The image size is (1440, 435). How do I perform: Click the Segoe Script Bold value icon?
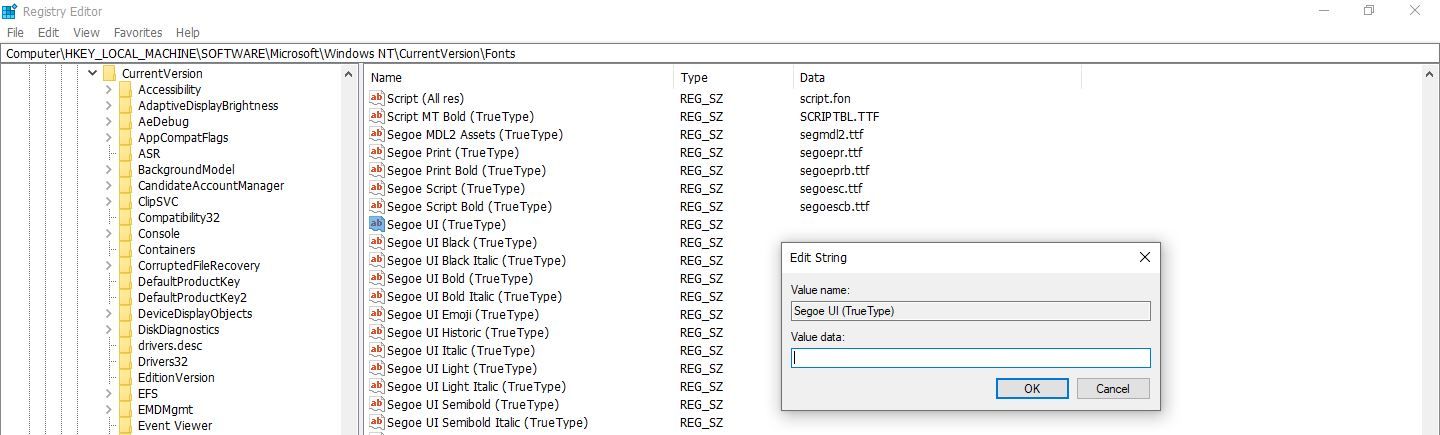tap(377, 206)
